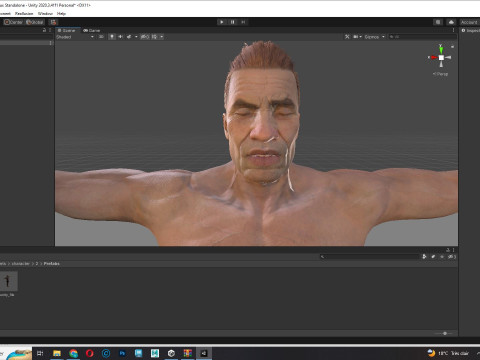Click the red X axis gizmo cone
480x360 pixels.
click(x=433, y=57)
